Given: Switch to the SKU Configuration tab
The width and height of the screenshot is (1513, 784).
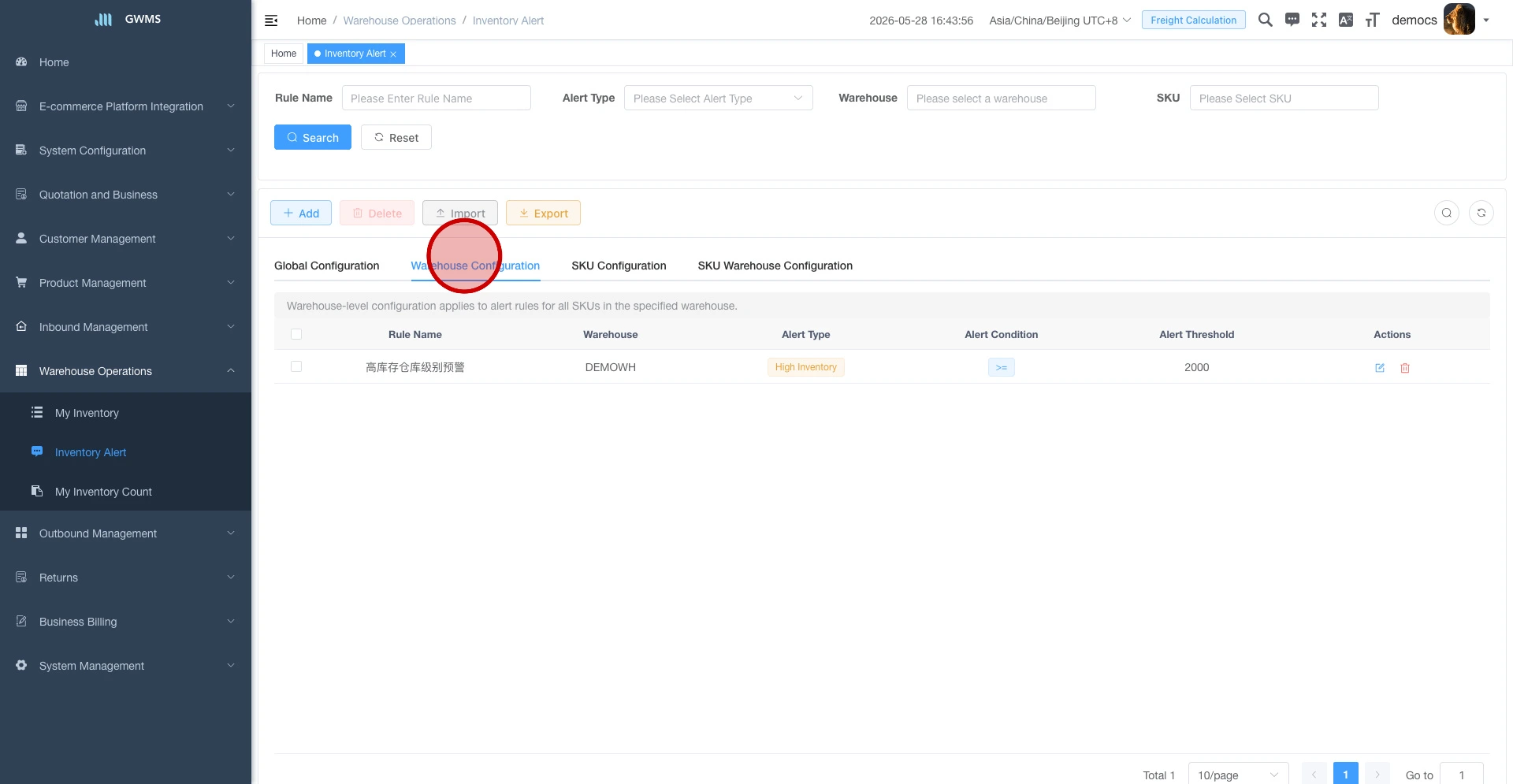Looking at the screenshot, I should [x=619, y=266].
